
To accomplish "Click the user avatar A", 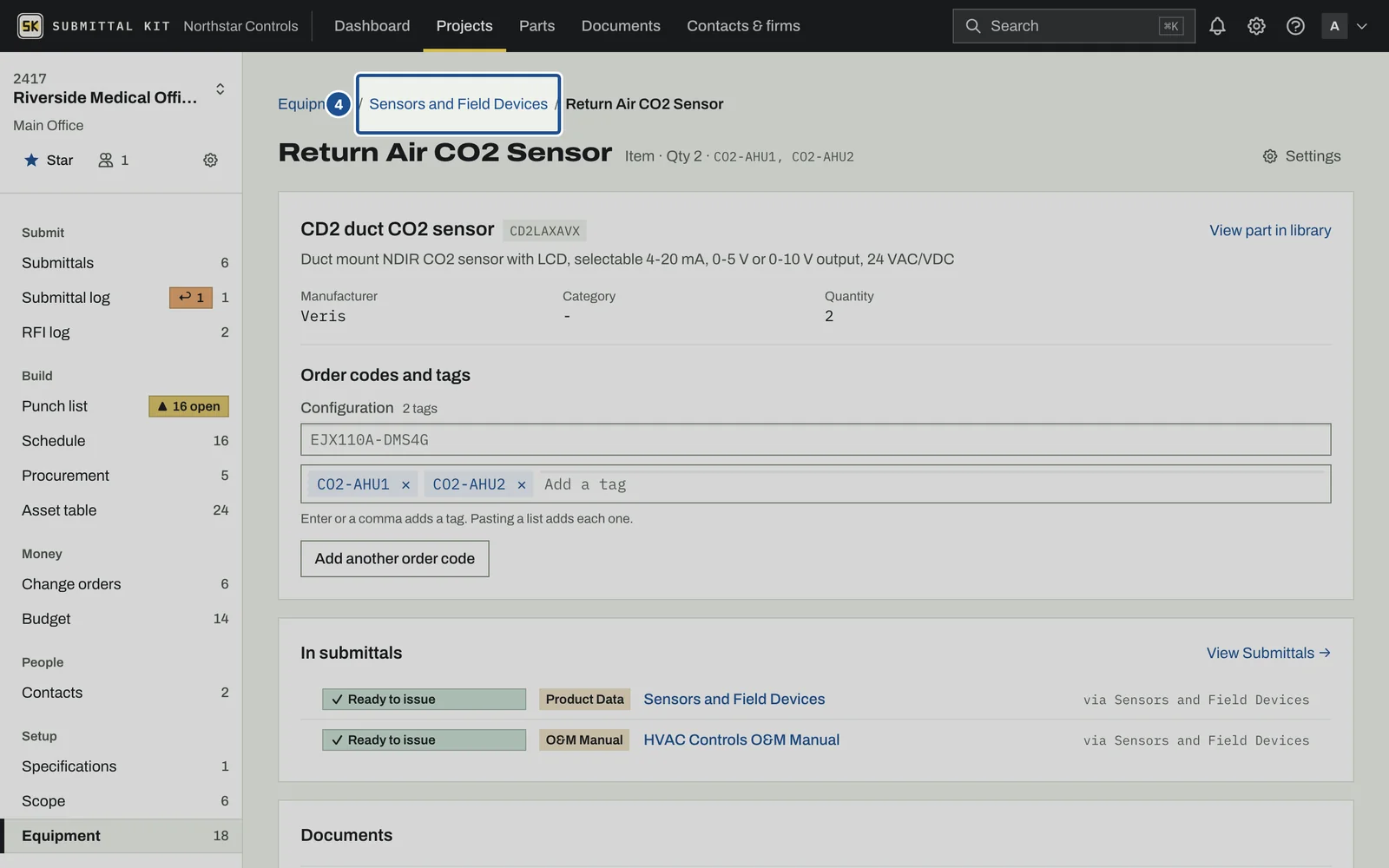I will [x=1334, y=26].
